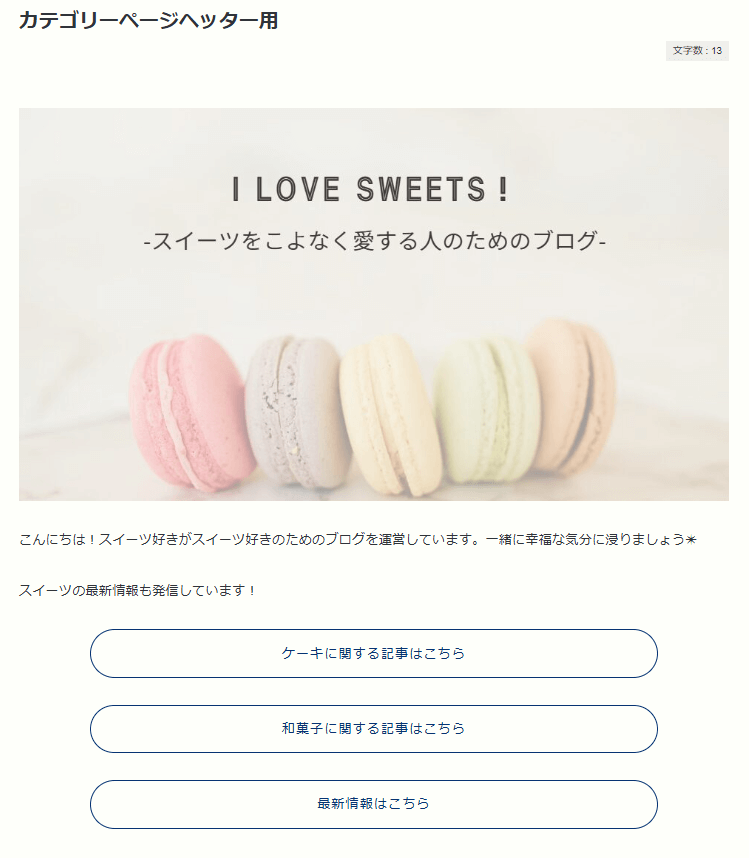Open the 和菓子に関する記事はこちら button
Screen dimensions: 749x858
(373, 729)
